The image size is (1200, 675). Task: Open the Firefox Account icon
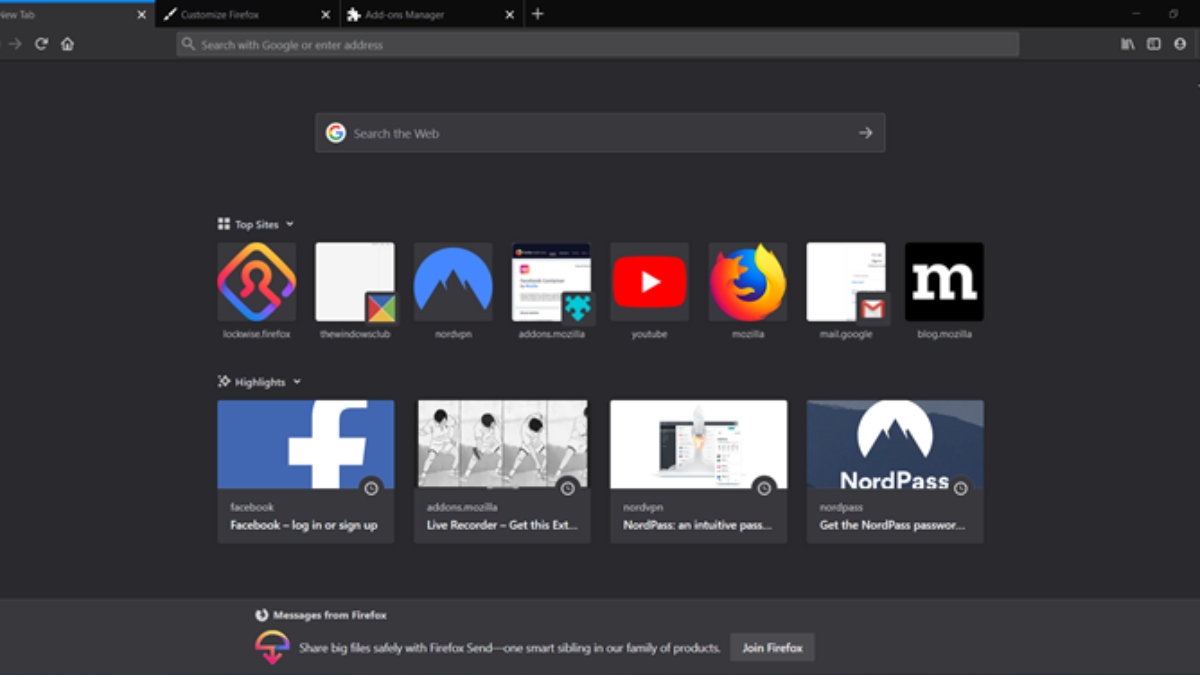point(1180,44)
